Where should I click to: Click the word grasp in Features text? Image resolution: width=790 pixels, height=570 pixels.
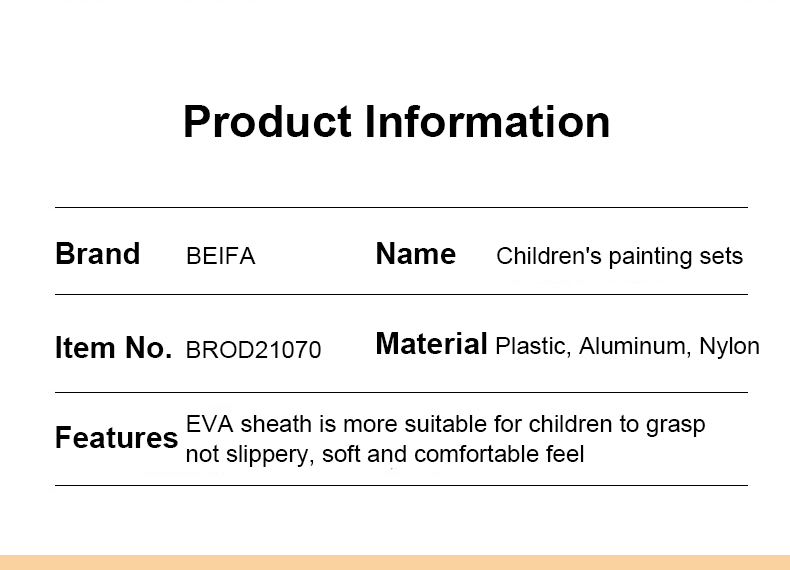(x=676, y=426)
